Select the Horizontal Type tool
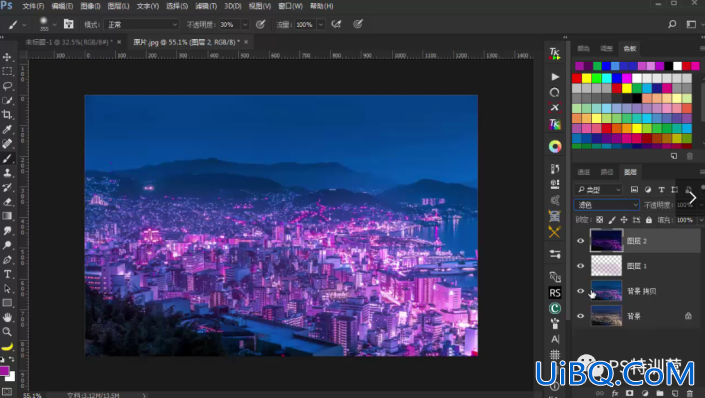The image size is (705, 398). coord(7,274)
